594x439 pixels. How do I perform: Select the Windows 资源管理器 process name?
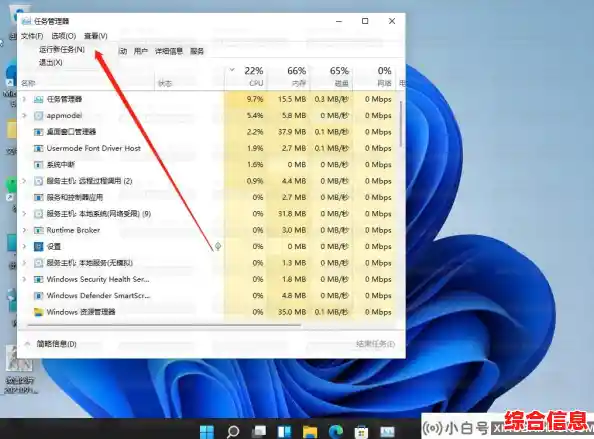pos(81,312)
